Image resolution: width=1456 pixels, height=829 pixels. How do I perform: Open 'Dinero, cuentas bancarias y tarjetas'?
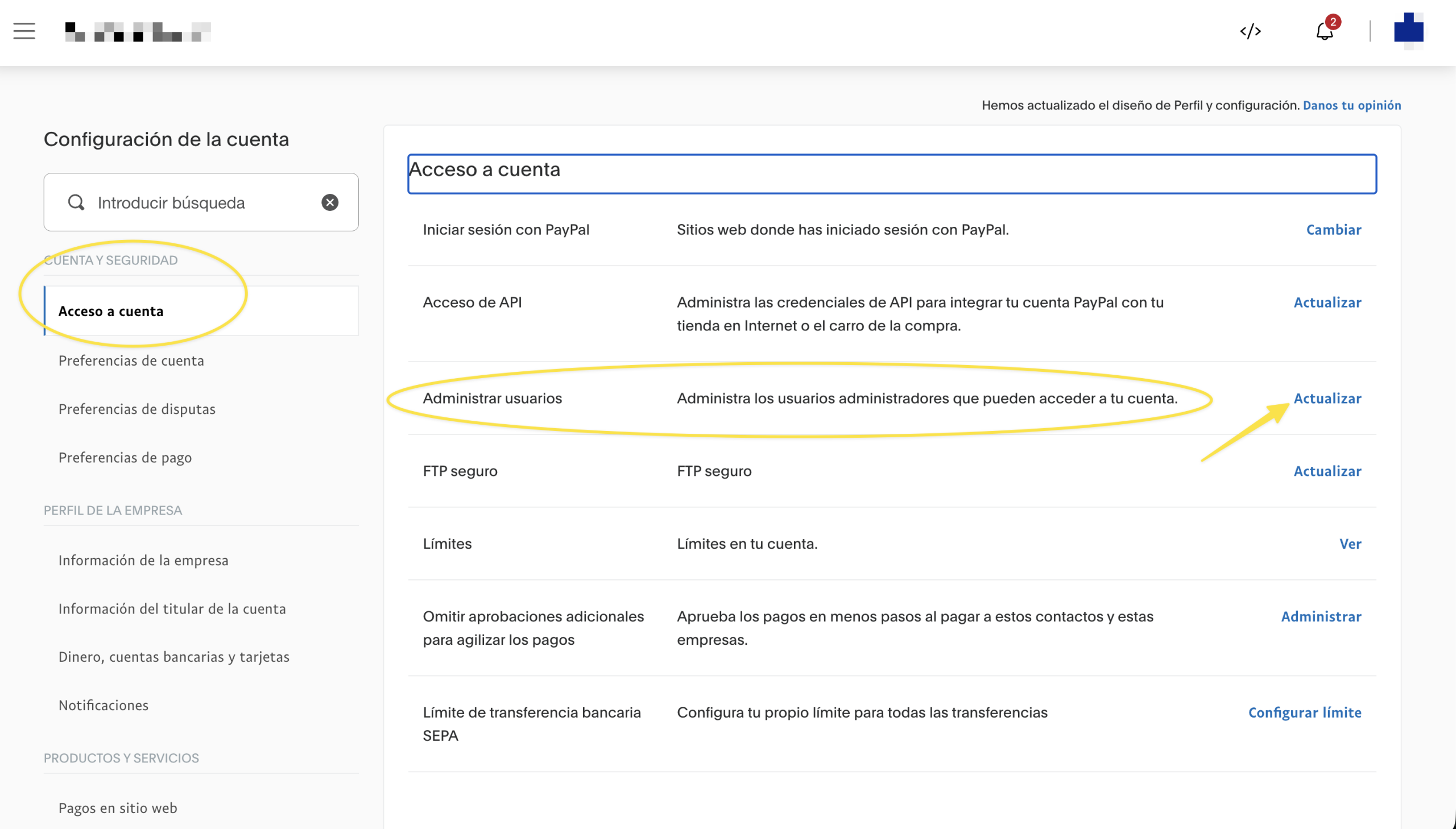click(173, 657)
